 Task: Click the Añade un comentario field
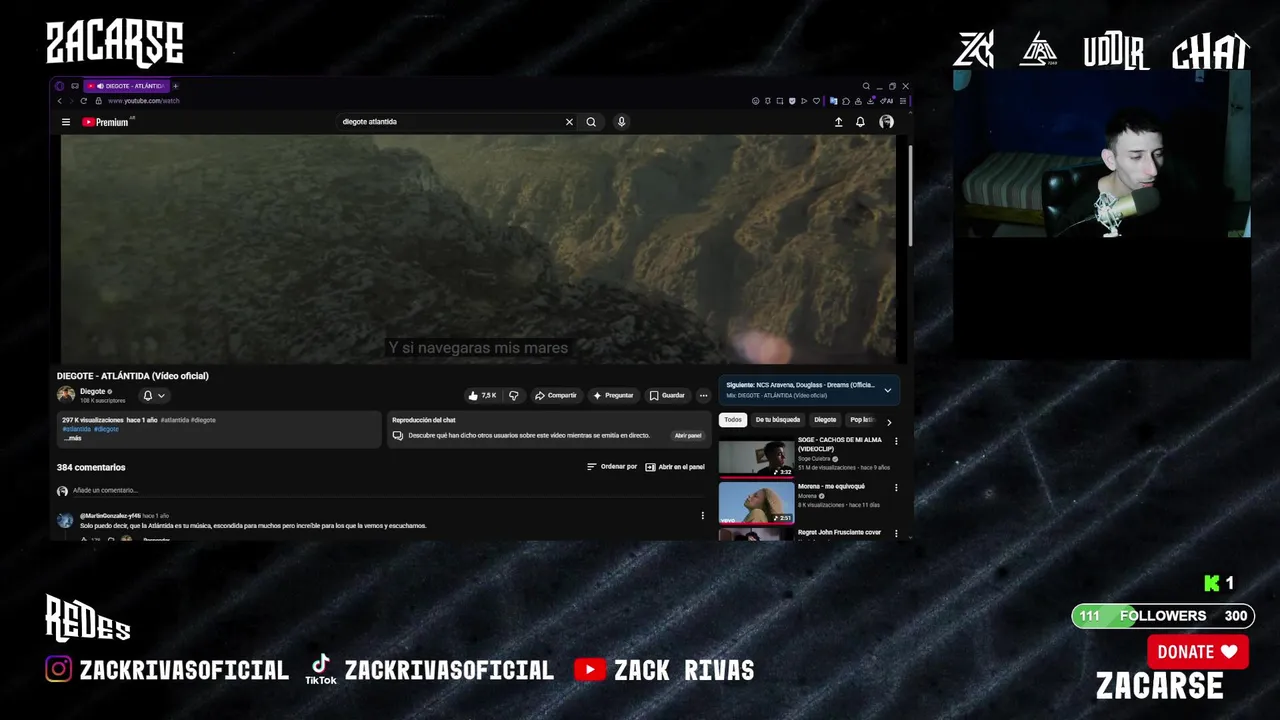coord(390,491)
